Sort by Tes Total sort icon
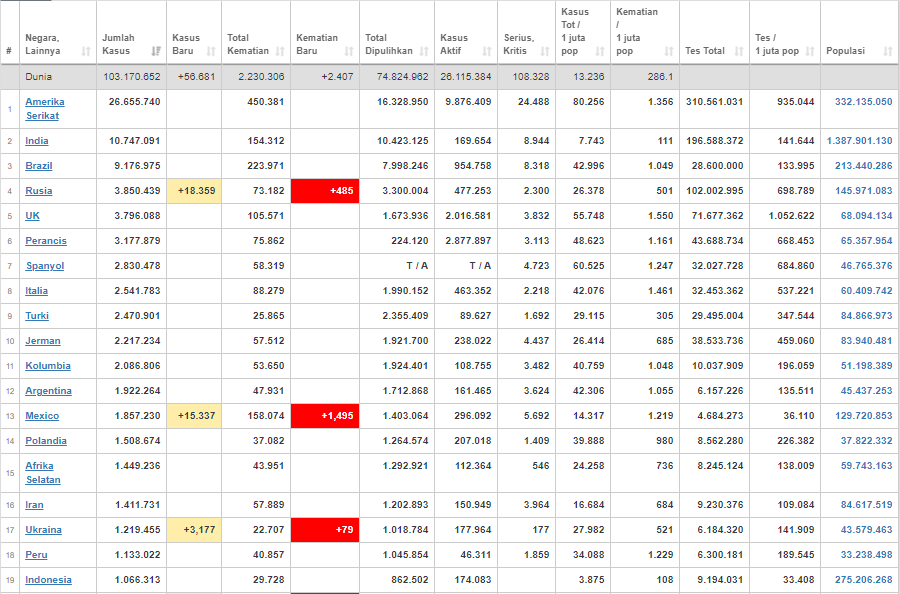900x594 pixels. point(739,51)
